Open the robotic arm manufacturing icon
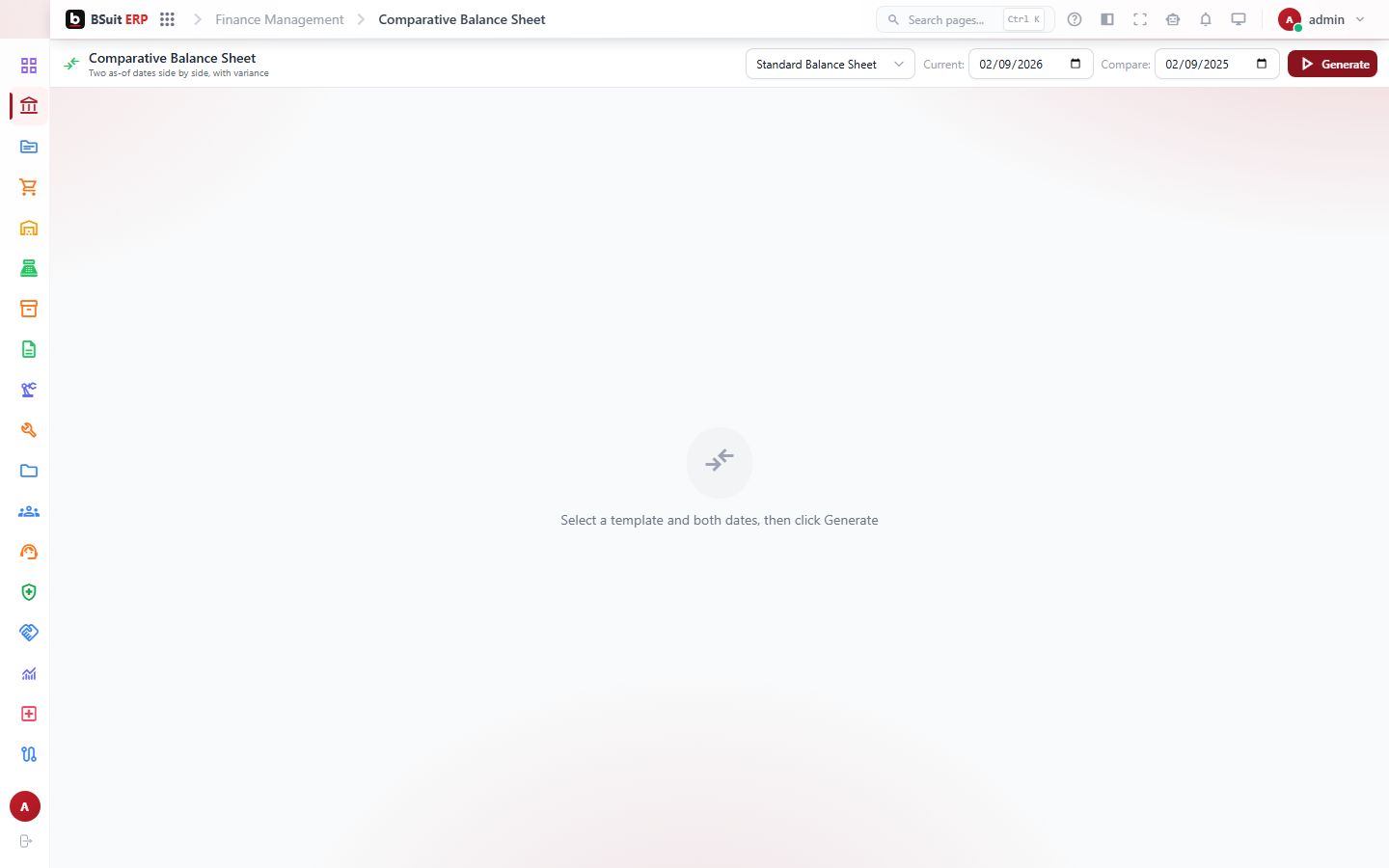 click(29, 390)
